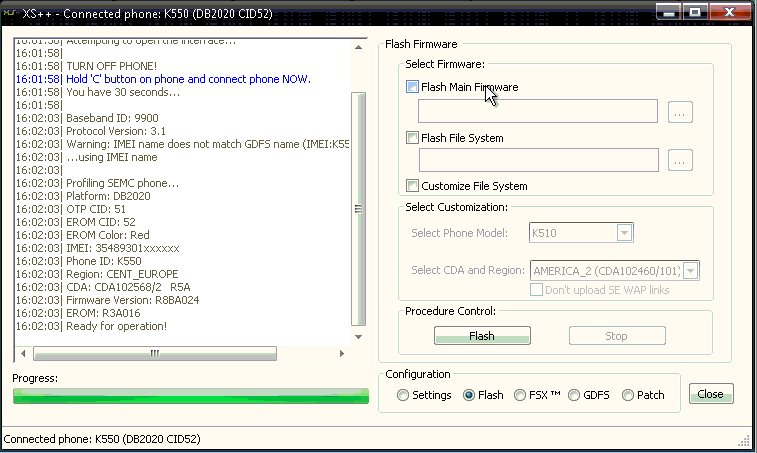Close the XS++ application via Close button
Viewport: 757px width, 453px height.
pyautogui.click(x=711, y=394)
